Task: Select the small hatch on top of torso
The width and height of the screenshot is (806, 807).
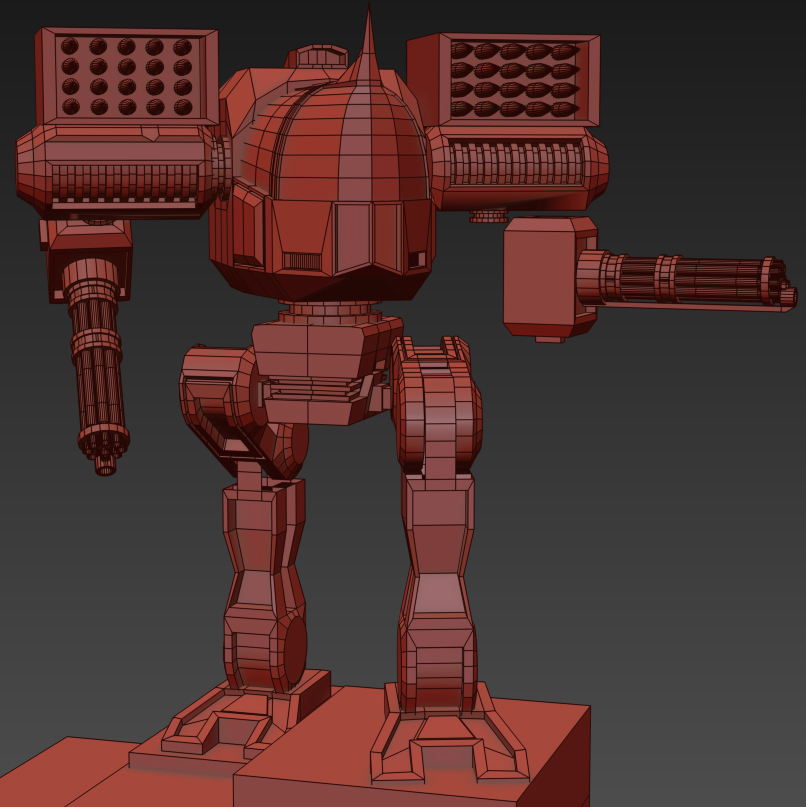Action: (317, 56)
